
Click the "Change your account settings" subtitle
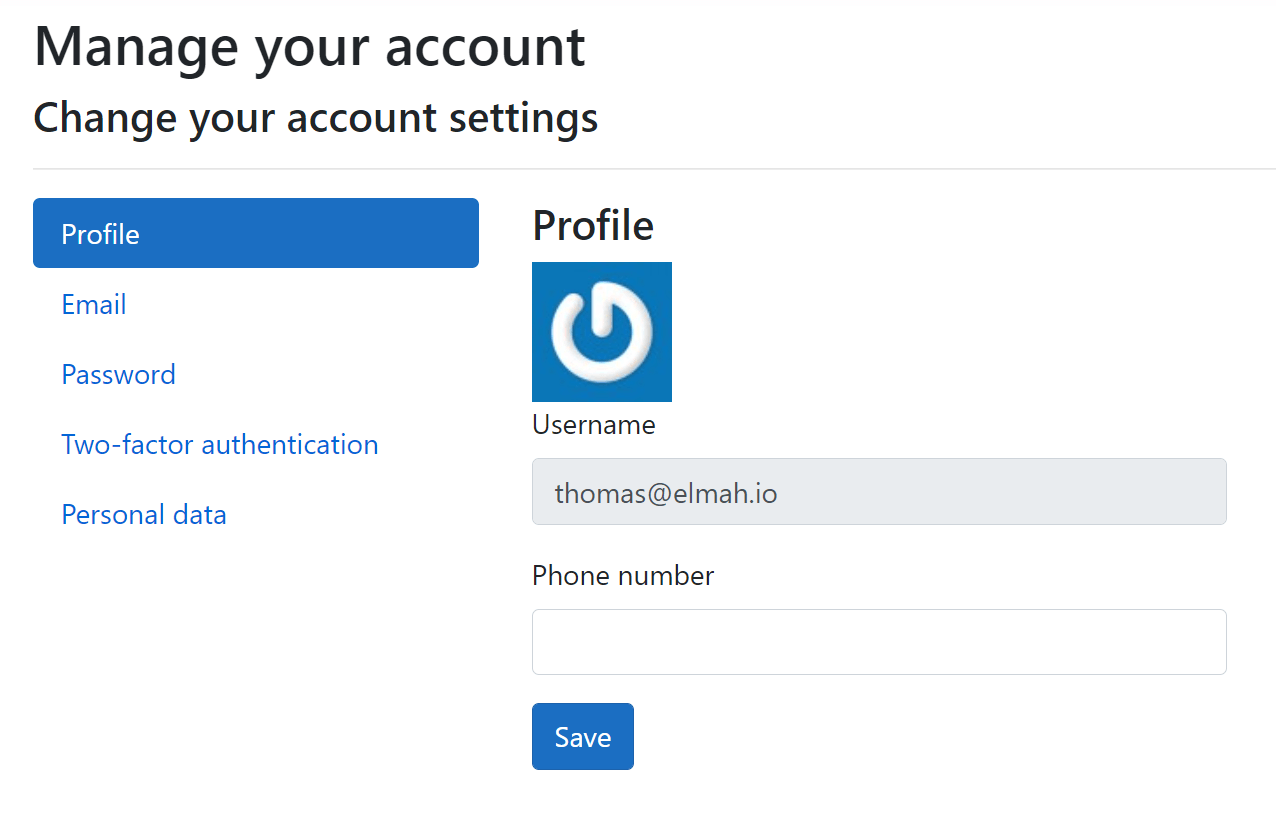315,118
